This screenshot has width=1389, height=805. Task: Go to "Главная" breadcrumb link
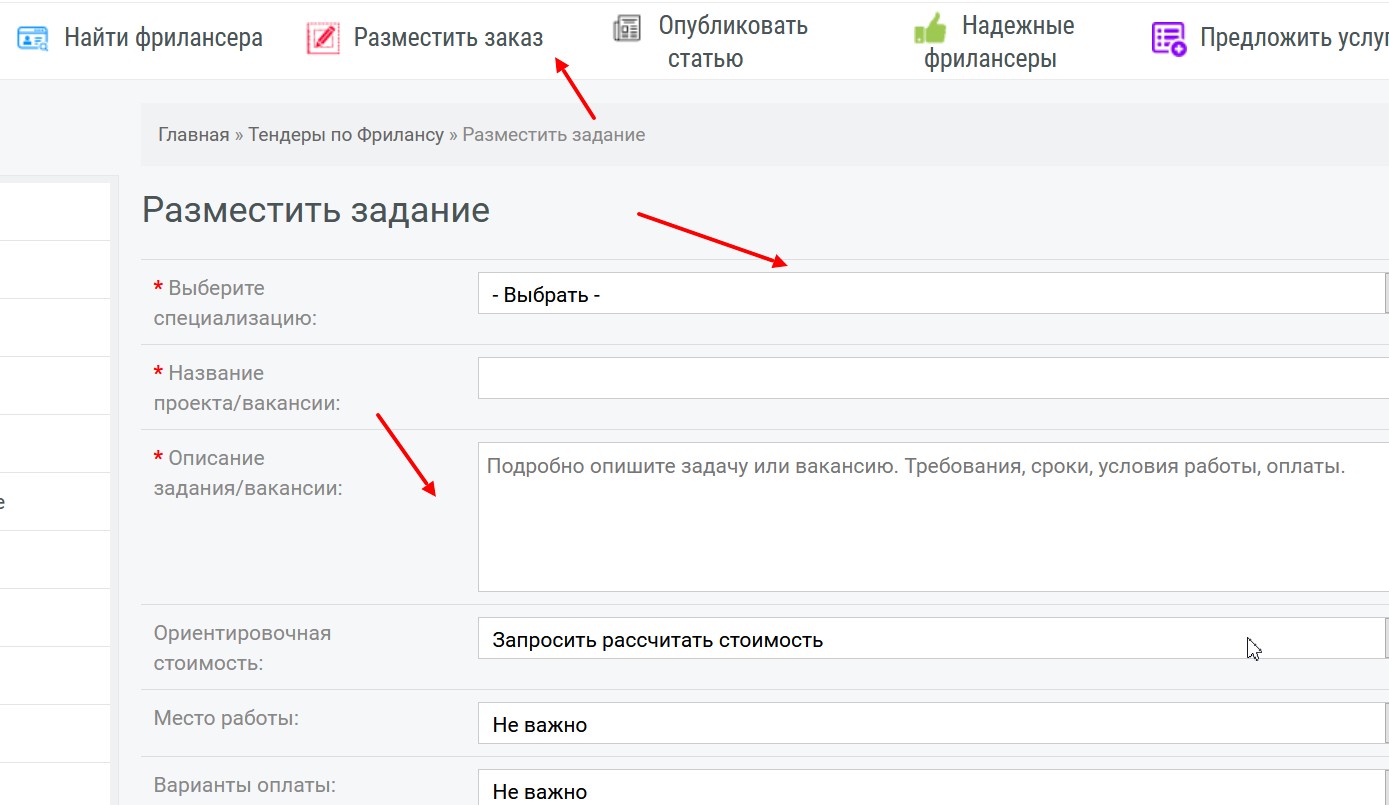[x=194, y=134]
